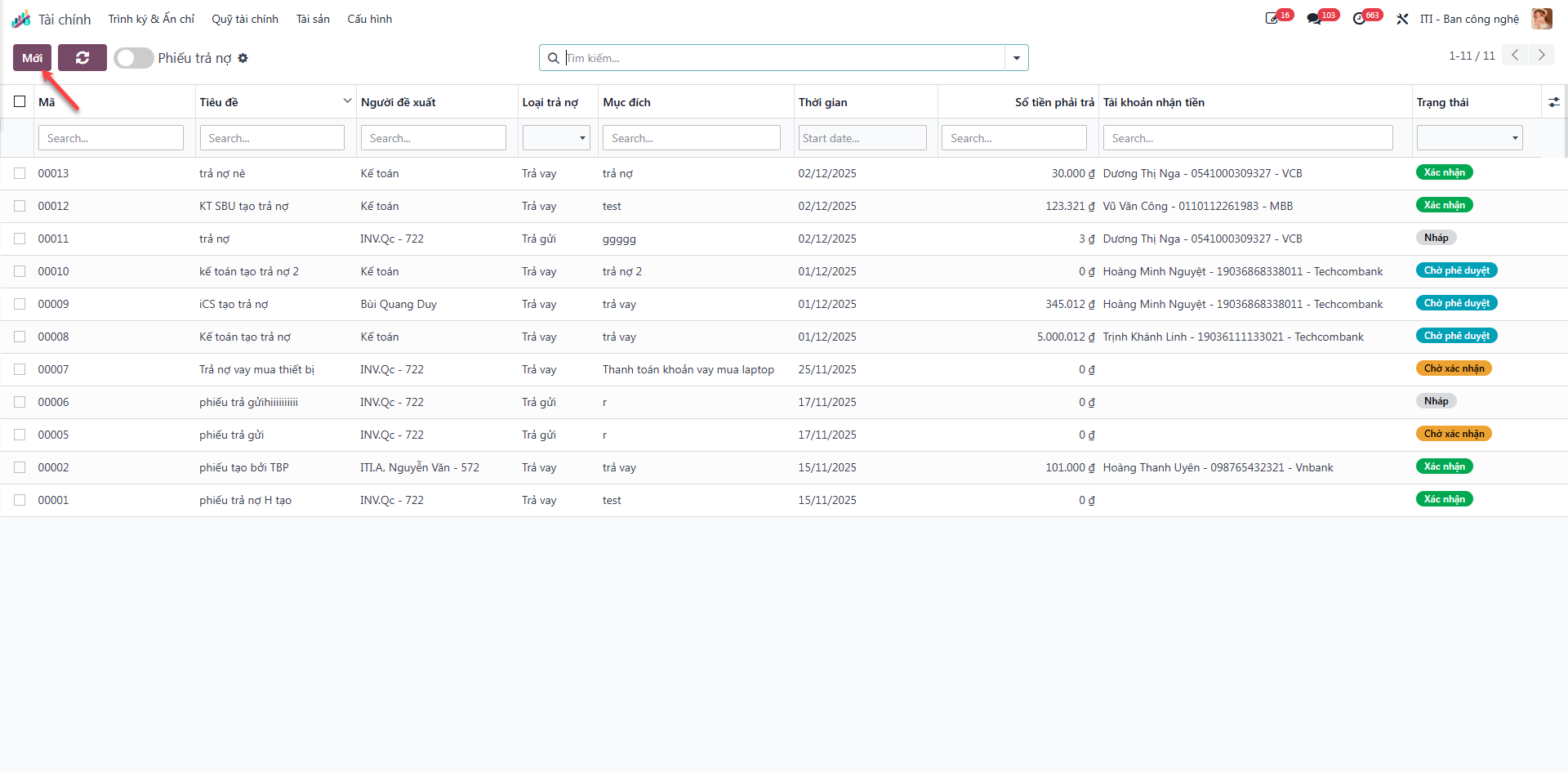Open record 'Trả nợ vay mua thiết bị'
The width and height of the screenshot is (1568, 772).
(256, 369)
